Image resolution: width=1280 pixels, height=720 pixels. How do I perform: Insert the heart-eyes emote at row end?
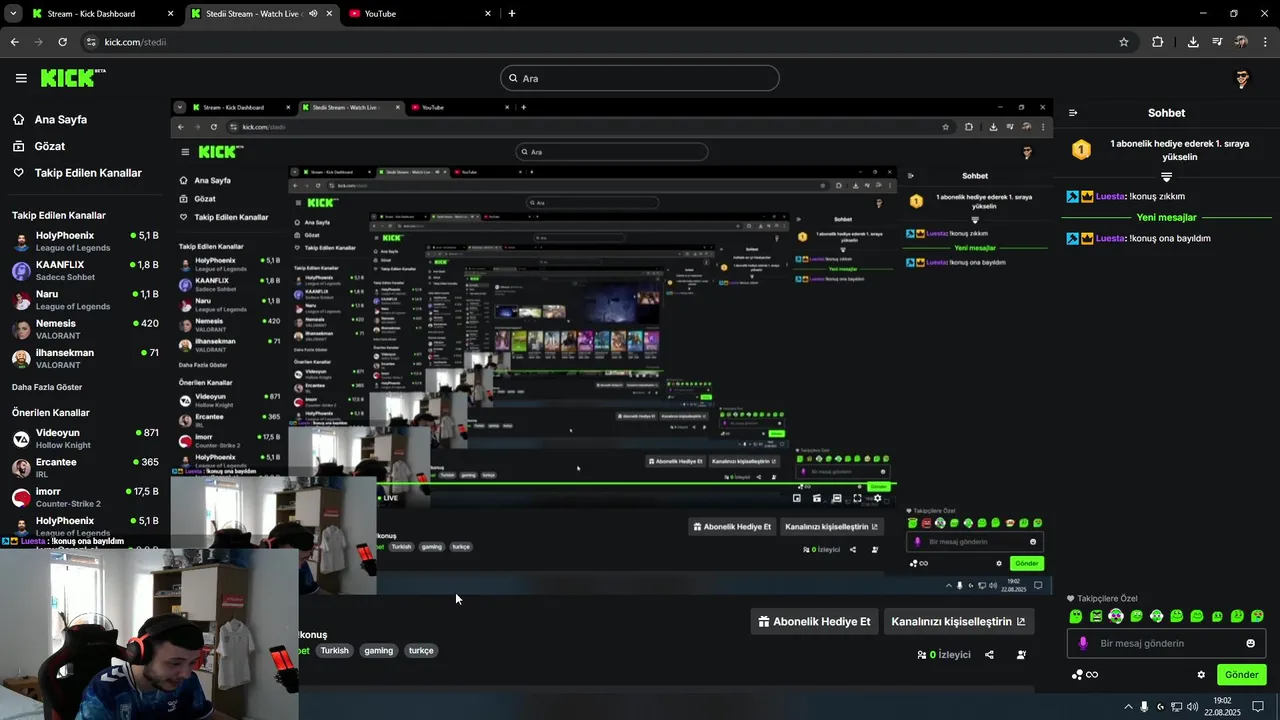click(1257, 616)
